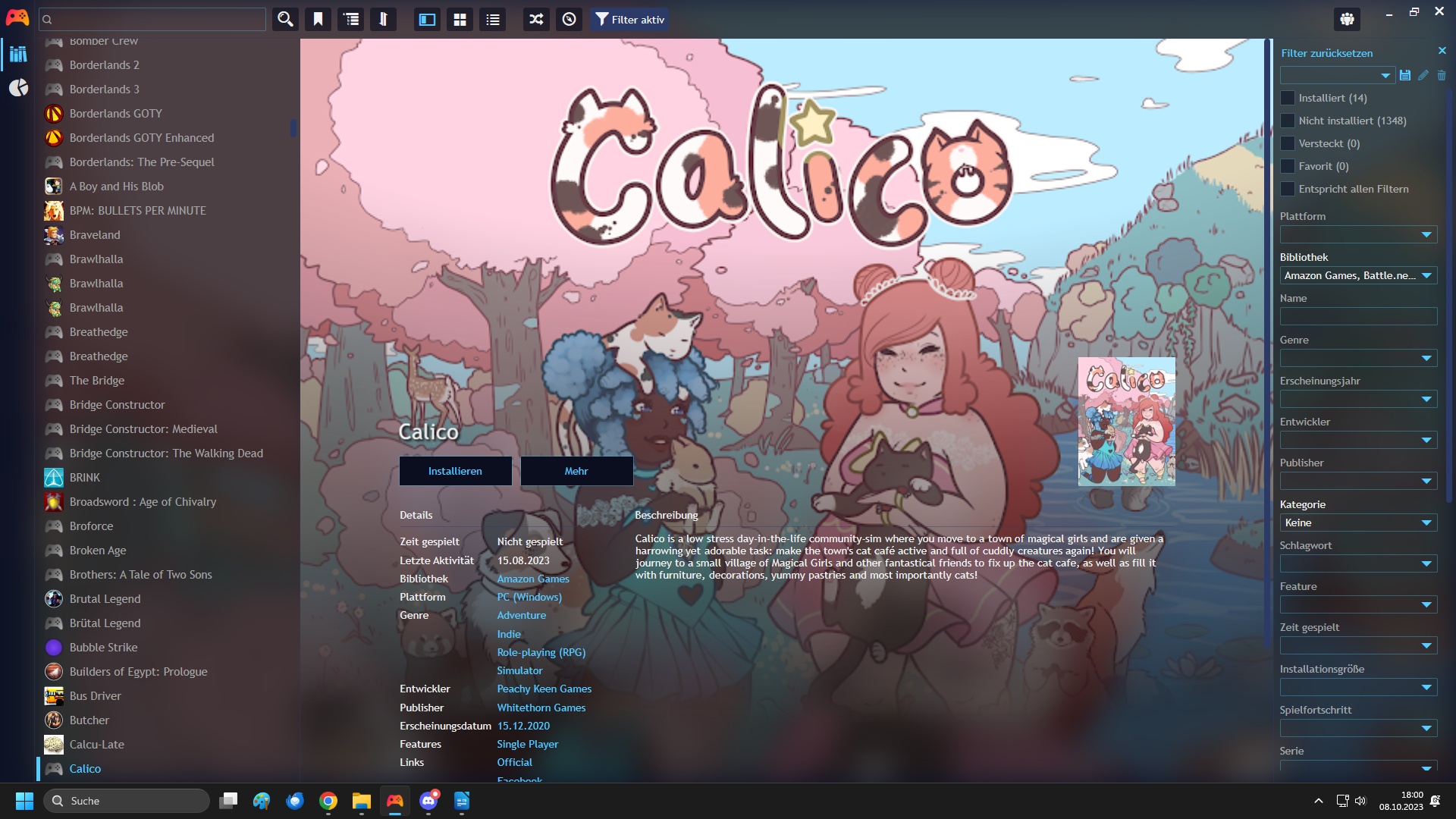
Task: Switch to list view
Action: pyautogui.click(x=492, y=19)
